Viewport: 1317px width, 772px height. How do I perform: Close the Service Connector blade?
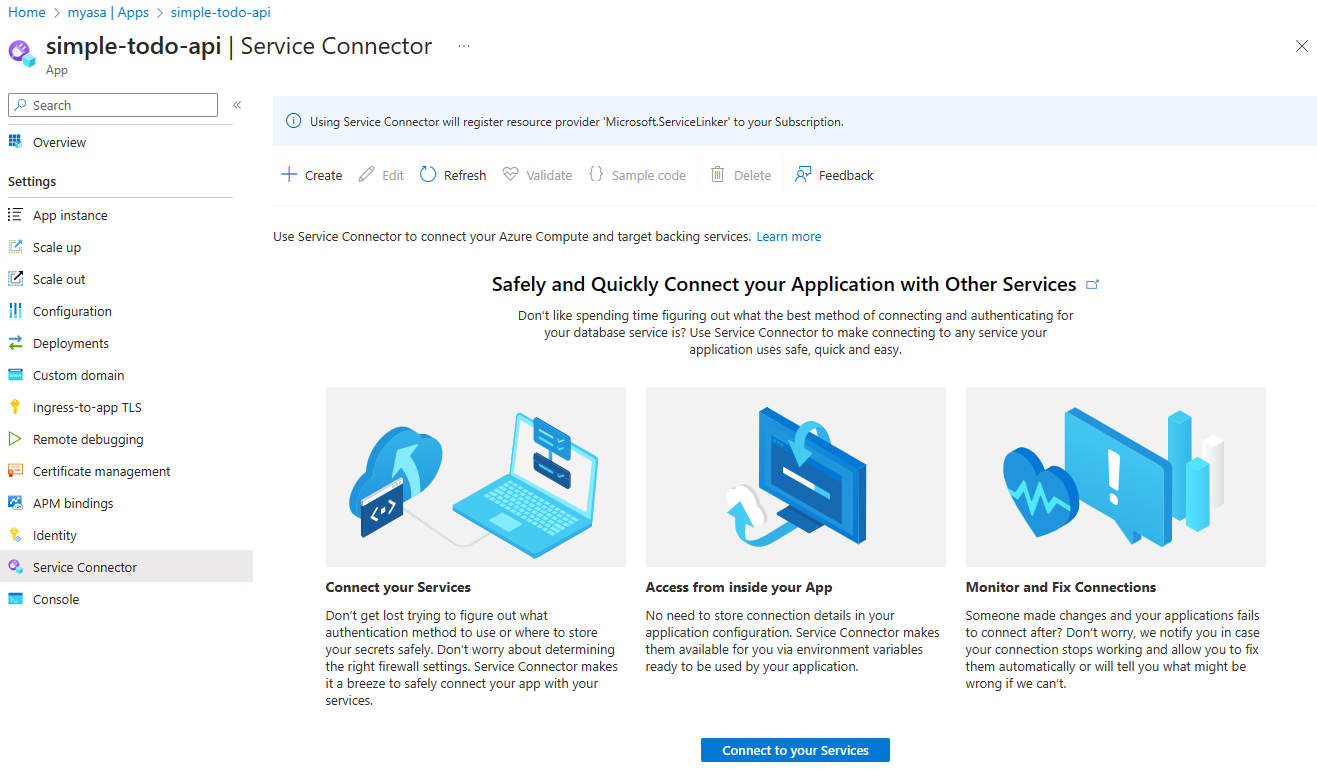click(1301, 46)
